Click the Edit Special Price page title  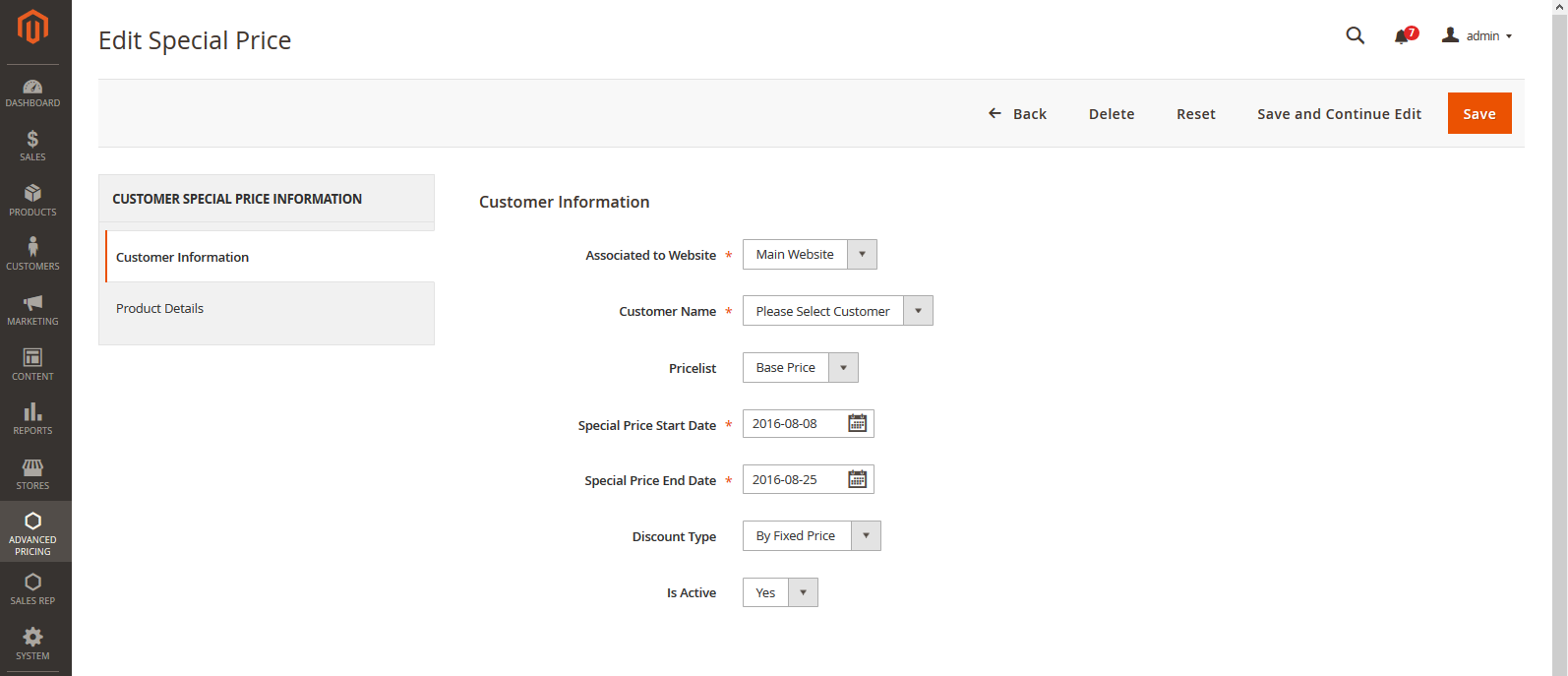tap(195, 40)
